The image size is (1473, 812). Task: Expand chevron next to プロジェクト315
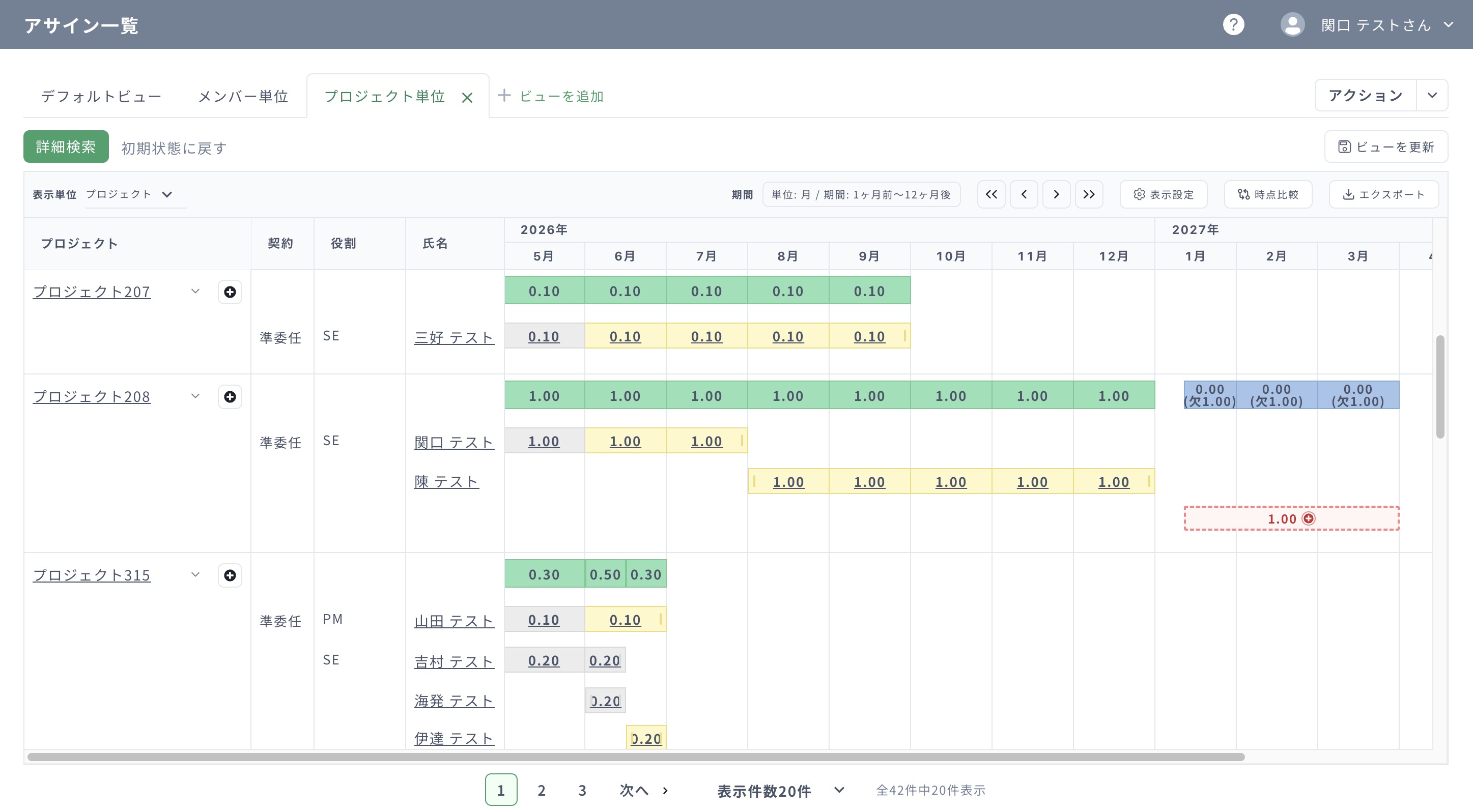click(195, 574)
